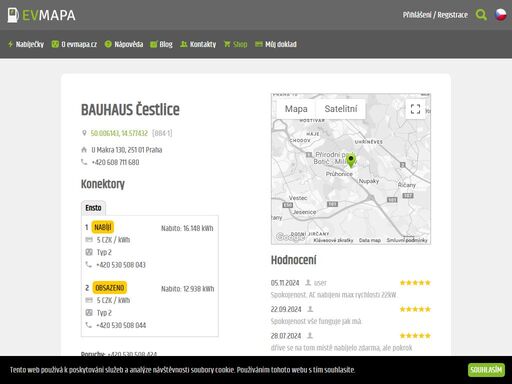Accept cookies with Souhlasím button
This screenshot has width=512, height=384.
click(486, 370)
